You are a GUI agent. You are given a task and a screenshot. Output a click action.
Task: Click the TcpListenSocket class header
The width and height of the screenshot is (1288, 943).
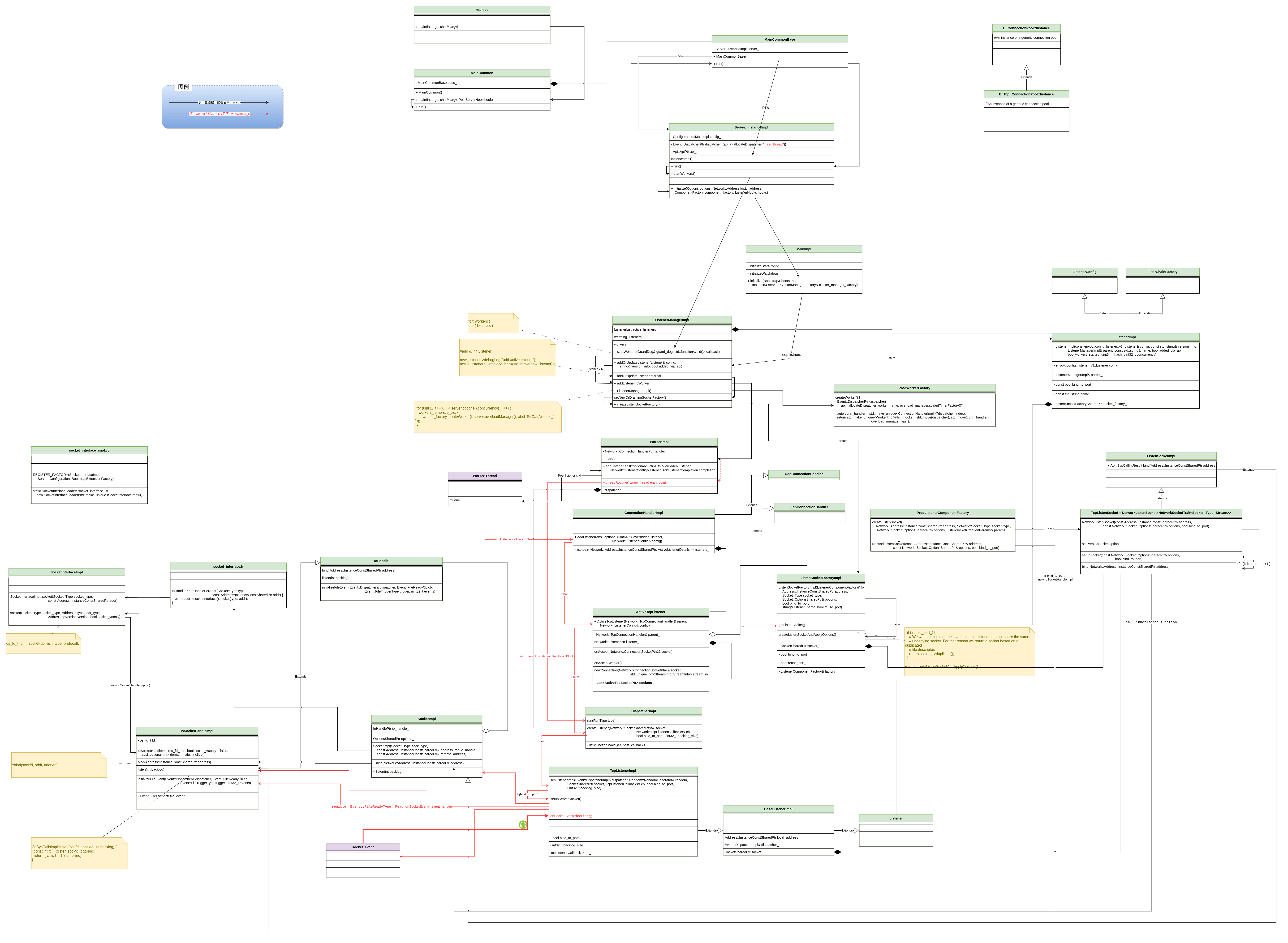point(1161,513)
